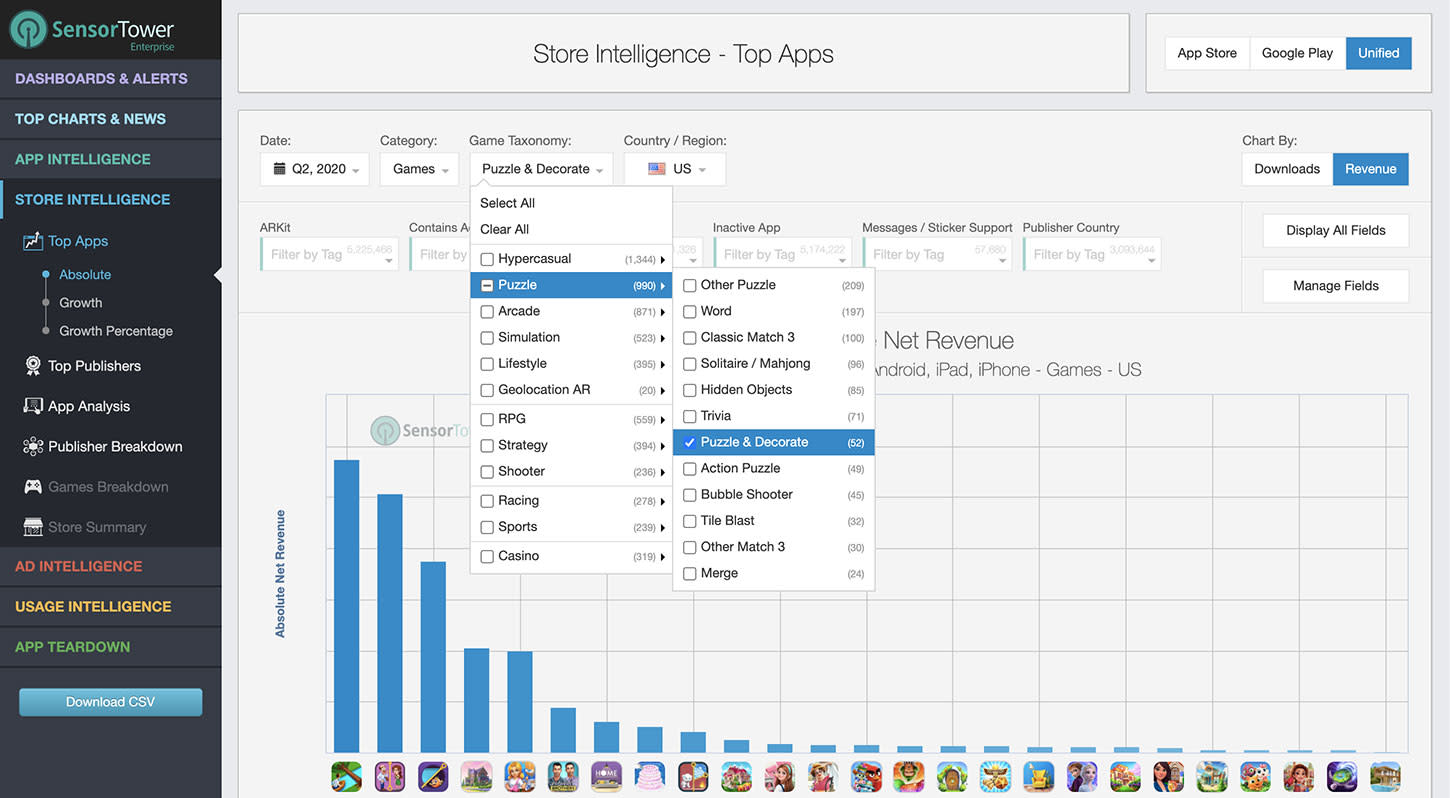Click the tallest blue revenue bar
1450x798 pixels.
(346, 600)
